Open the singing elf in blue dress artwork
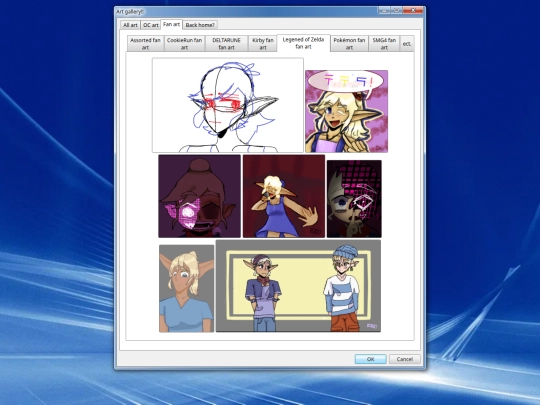The width and height of the screenshot is (540, 405). 284,196
